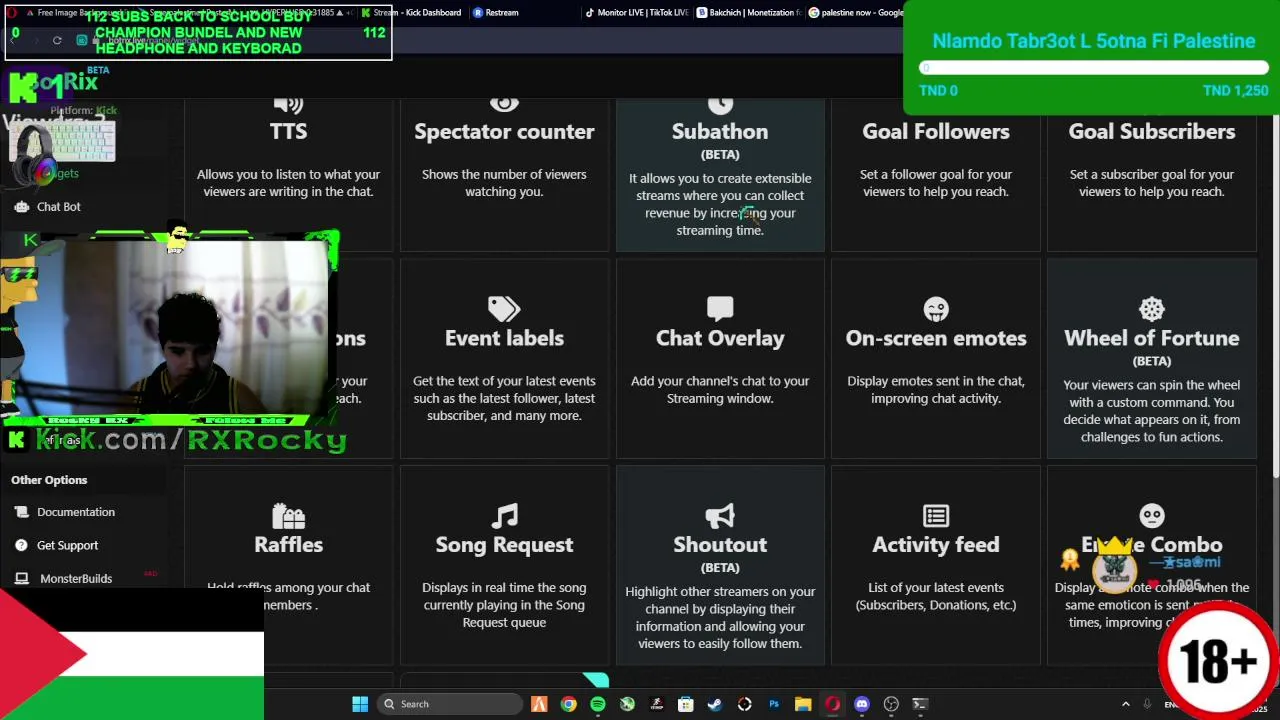Click the Other Options sidebar heading
This screenshot has width=1280, height=720.
click(49, 480)
